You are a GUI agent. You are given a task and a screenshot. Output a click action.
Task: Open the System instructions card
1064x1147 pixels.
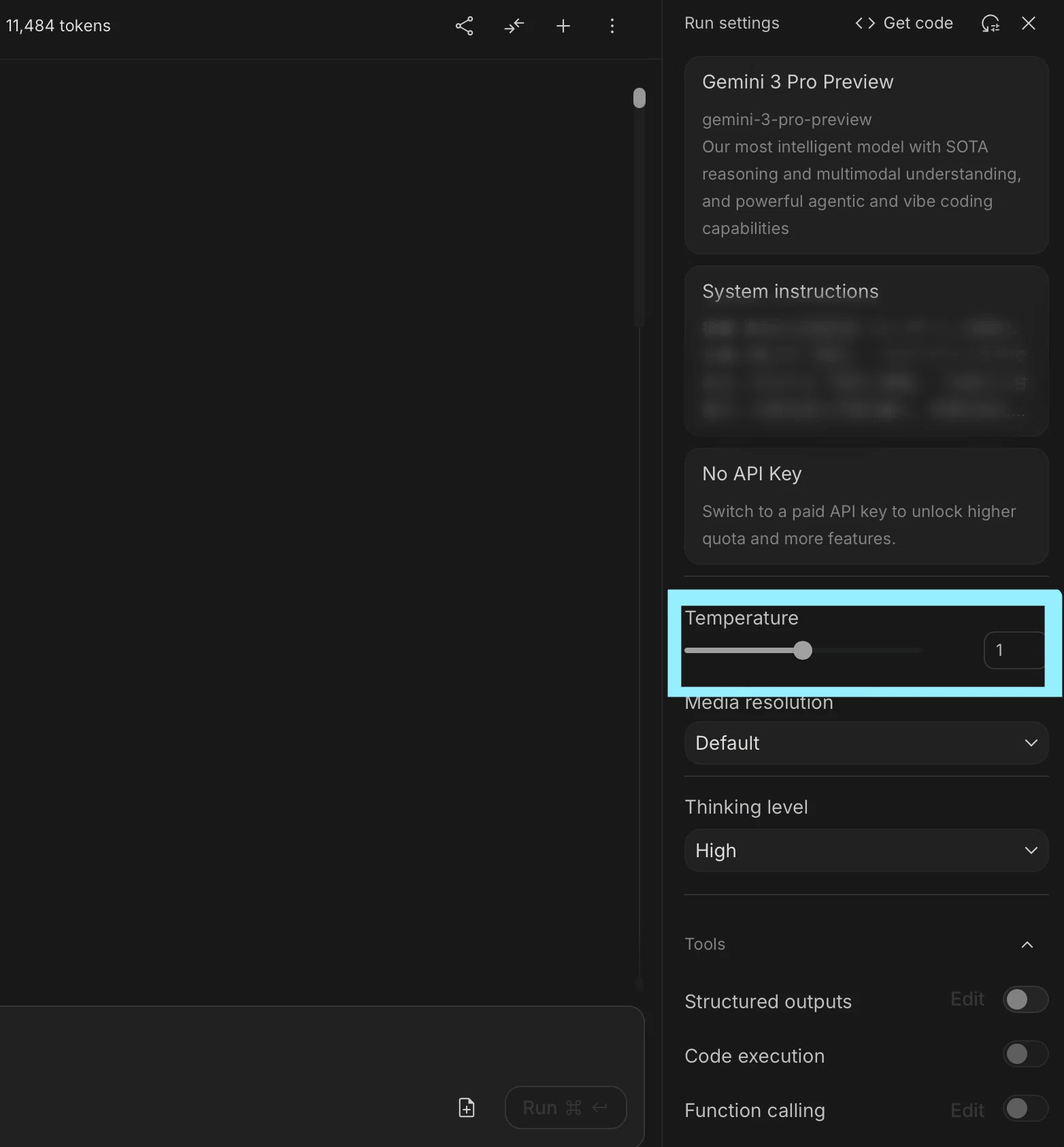click(866, 351)
